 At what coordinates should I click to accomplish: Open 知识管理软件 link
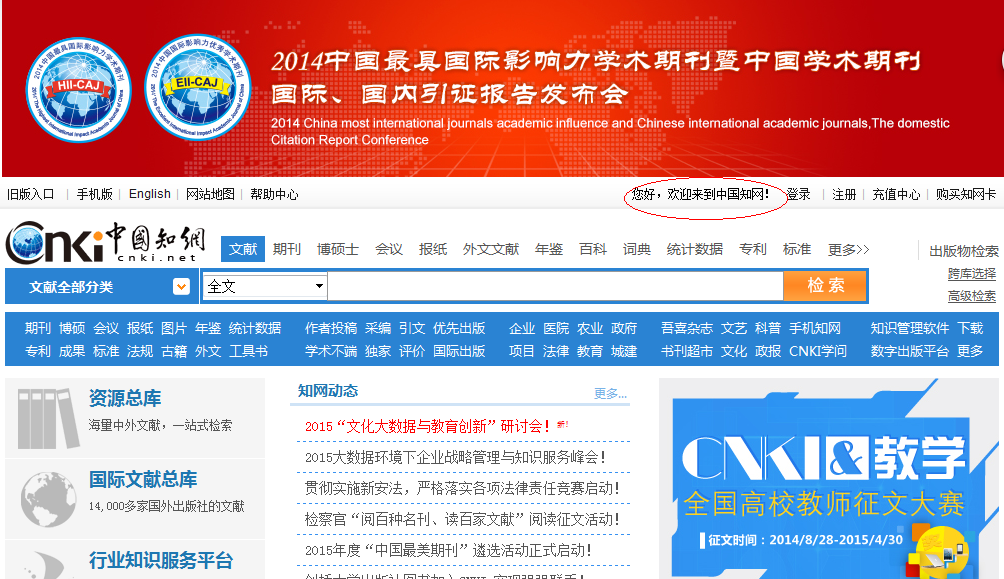910,329
